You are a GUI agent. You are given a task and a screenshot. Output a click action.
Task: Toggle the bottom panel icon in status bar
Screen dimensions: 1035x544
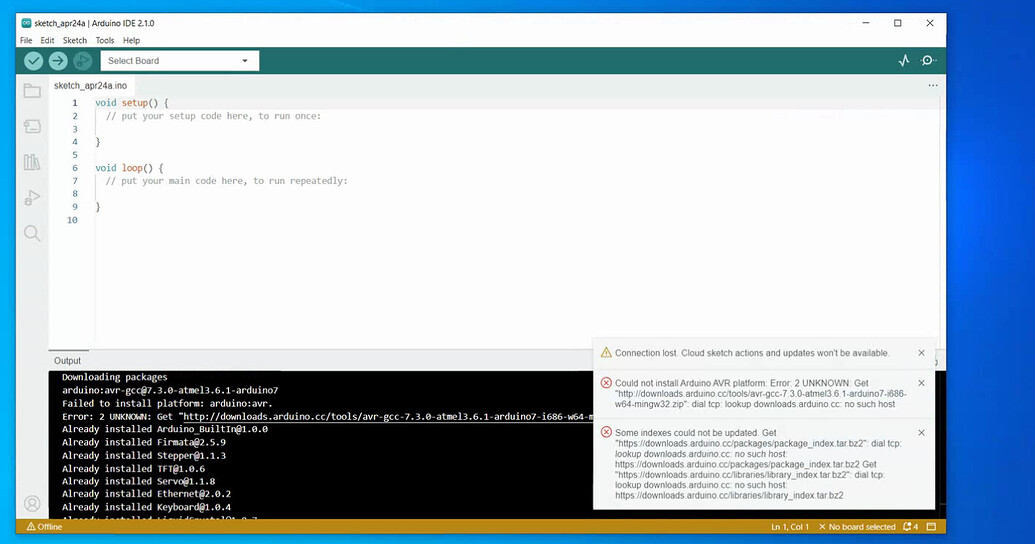(x=931, y=527)
